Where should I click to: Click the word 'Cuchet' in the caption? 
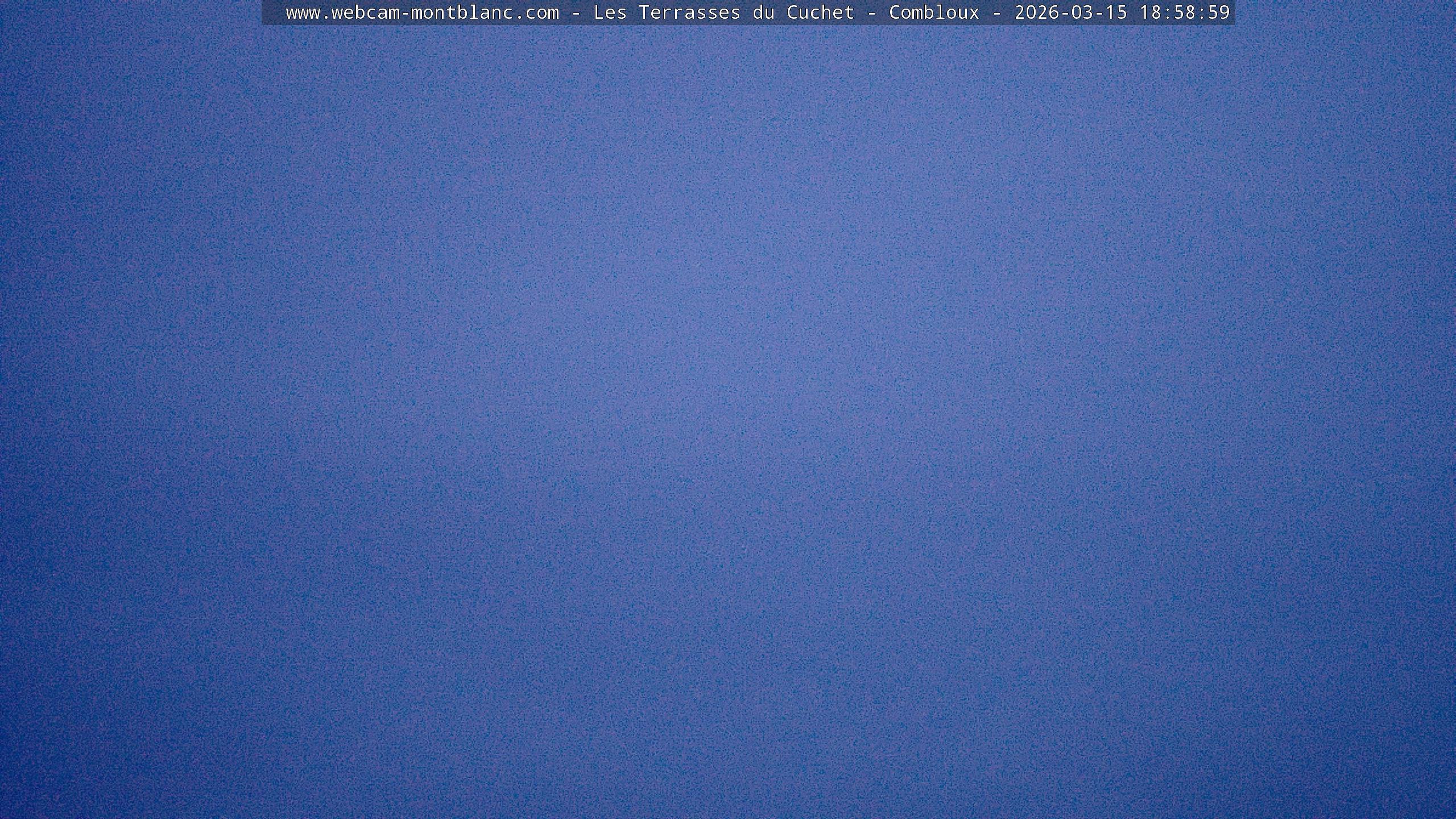[x=820, y=13]
